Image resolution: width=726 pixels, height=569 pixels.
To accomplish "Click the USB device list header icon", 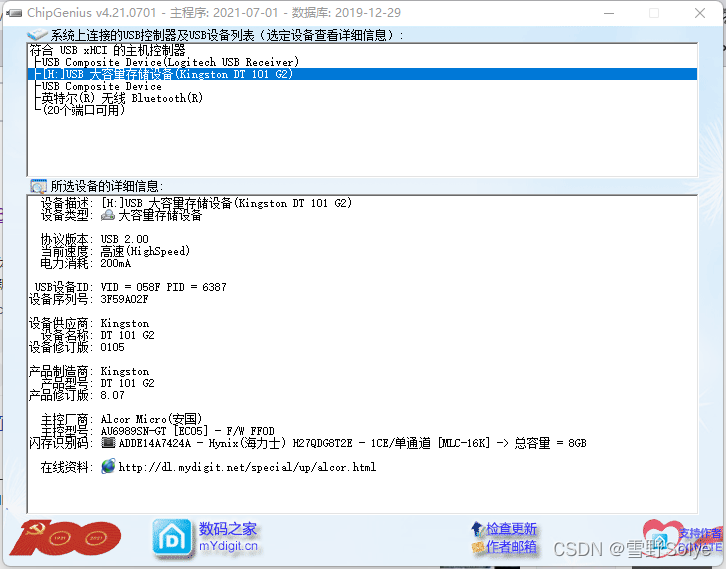I will (37, 35).
